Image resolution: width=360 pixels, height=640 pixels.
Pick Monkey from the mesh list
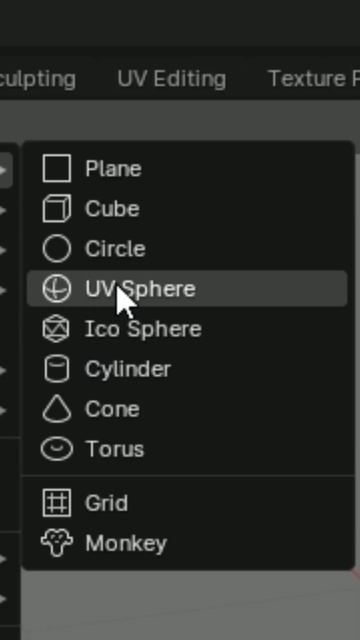[x=187, y=543]
